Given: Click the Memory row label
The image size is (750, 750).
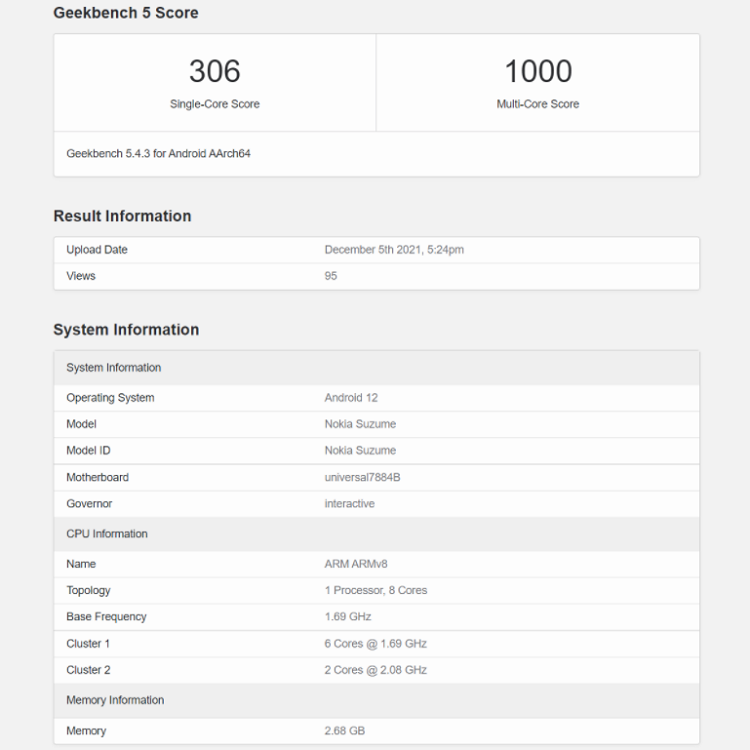Looking at the screenshot, I should point(86,731).
